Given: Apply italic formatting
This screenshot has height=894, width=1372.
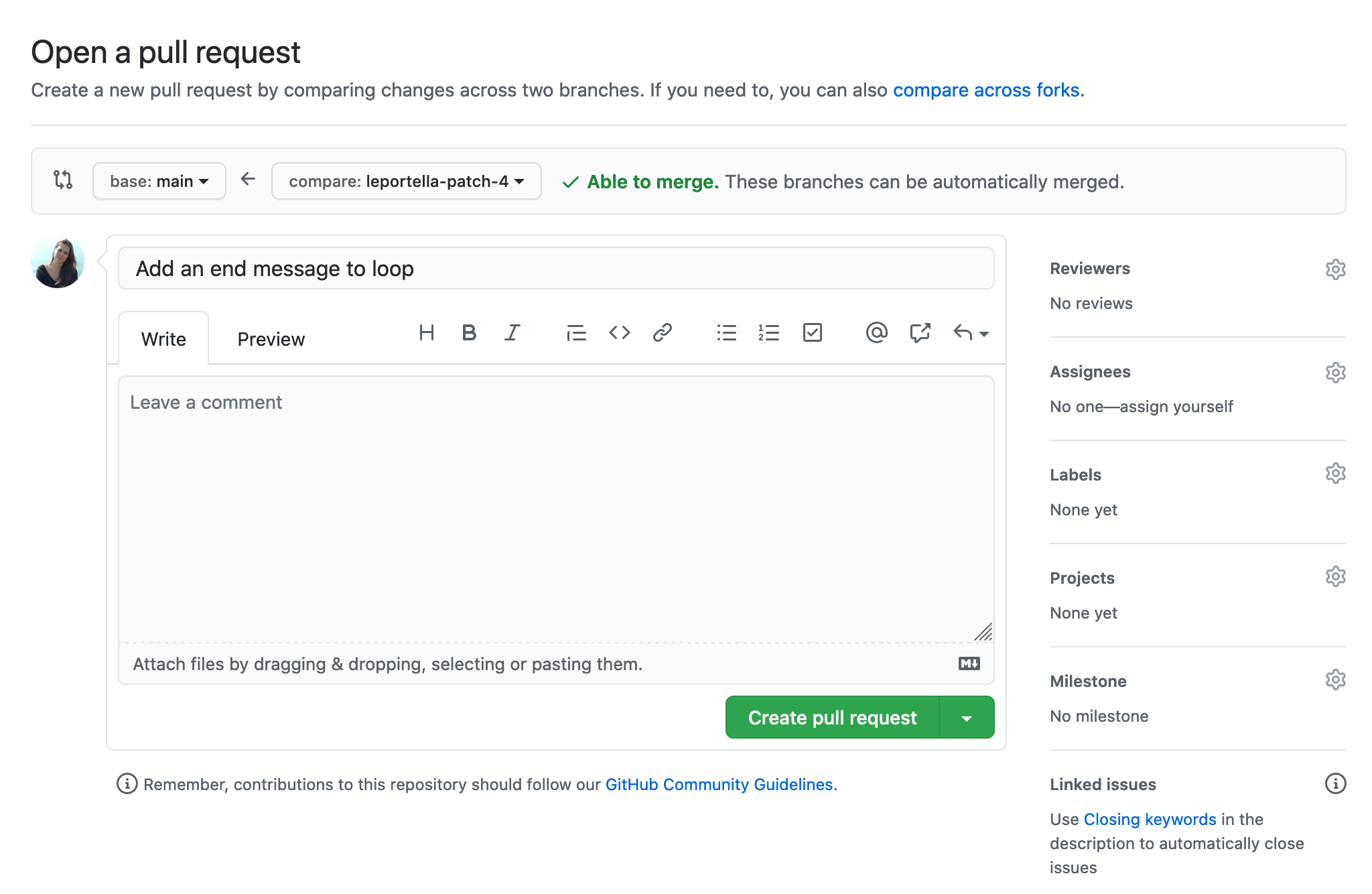Looking at the screenshot, I should pos(512,332).
